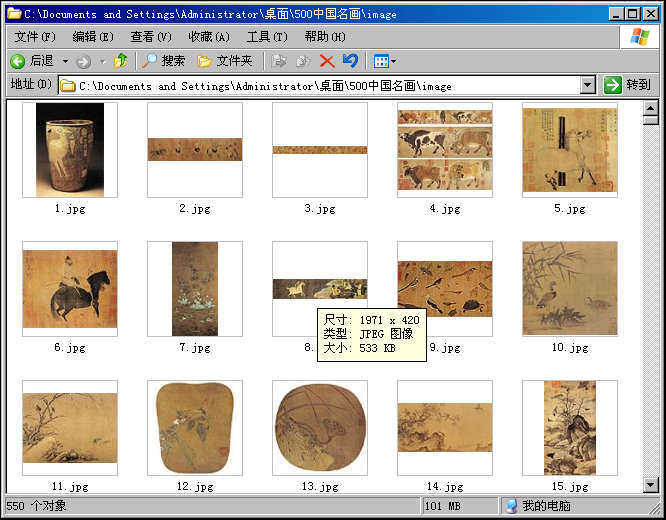Open Back button history dropdown arrow
666x520 pixels.
coord(65,62)
